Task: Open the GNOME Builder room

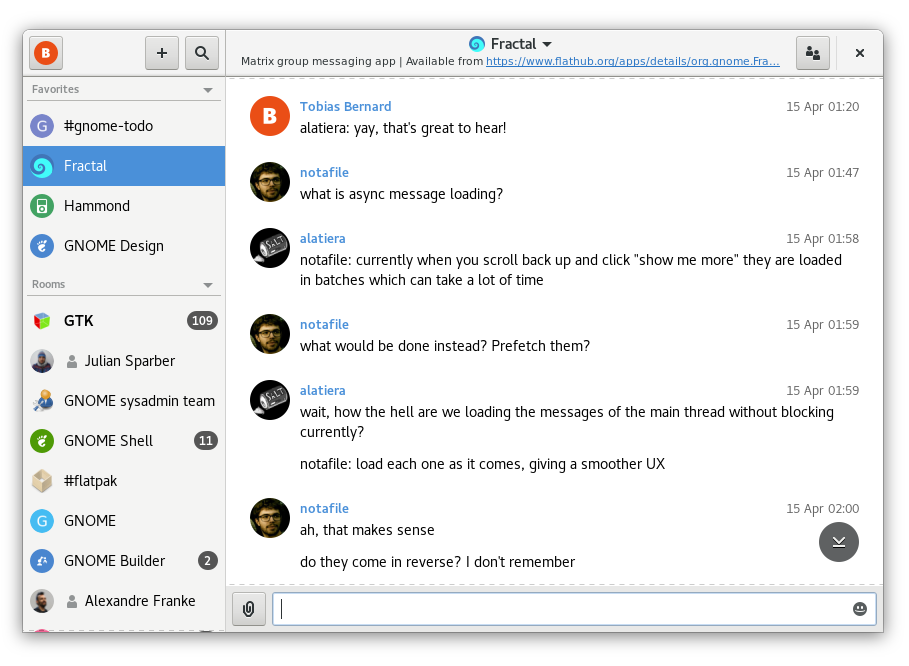Action: [124, 561]
